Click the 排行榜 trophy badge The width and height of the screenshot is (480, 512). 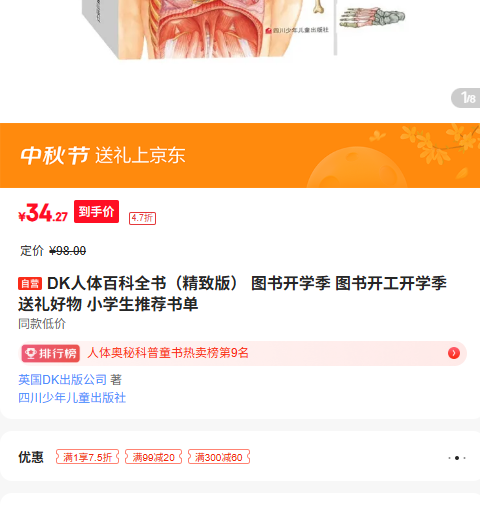[51, 353]
